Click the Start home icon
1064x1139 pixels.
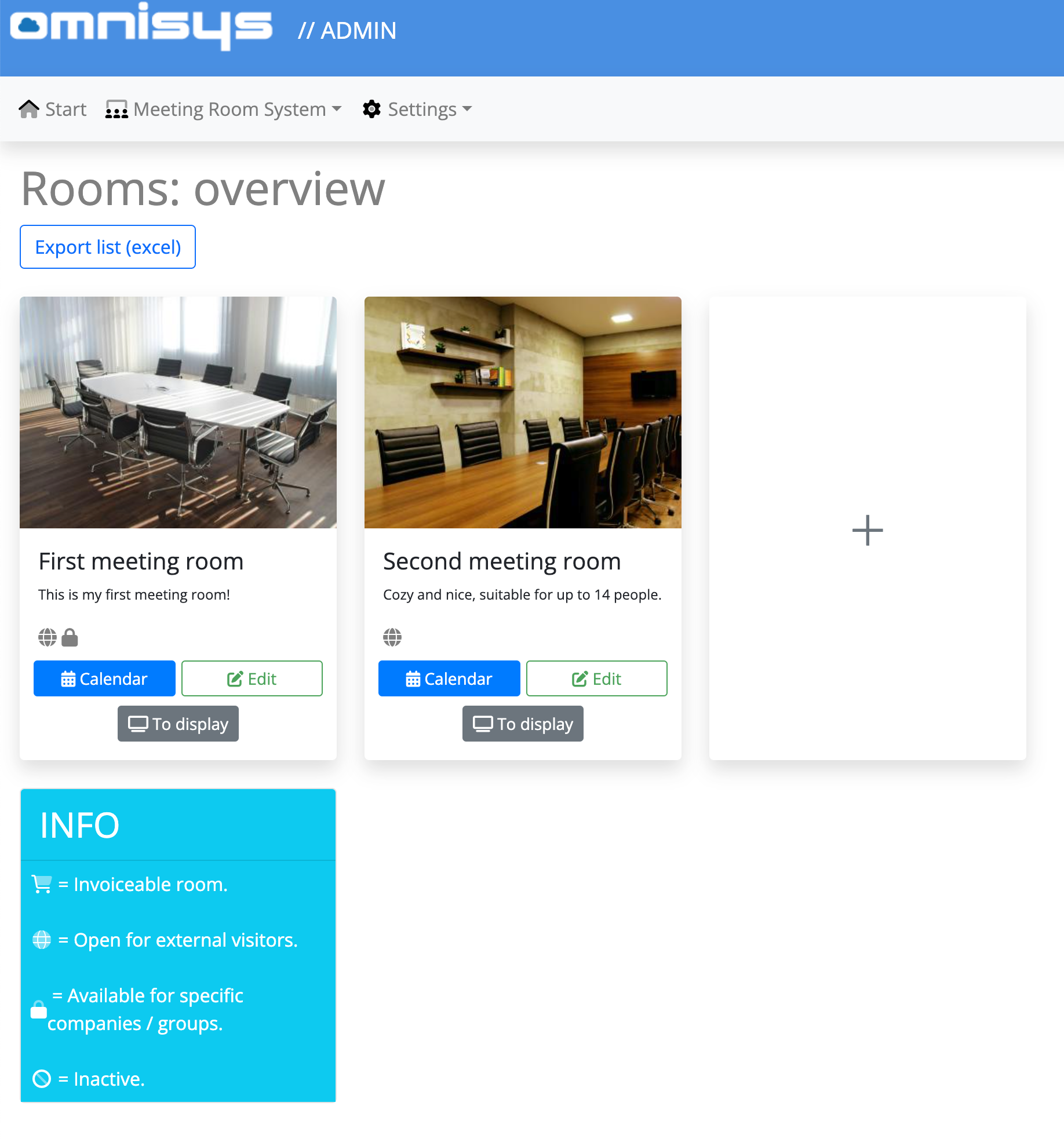coord(28,108)
